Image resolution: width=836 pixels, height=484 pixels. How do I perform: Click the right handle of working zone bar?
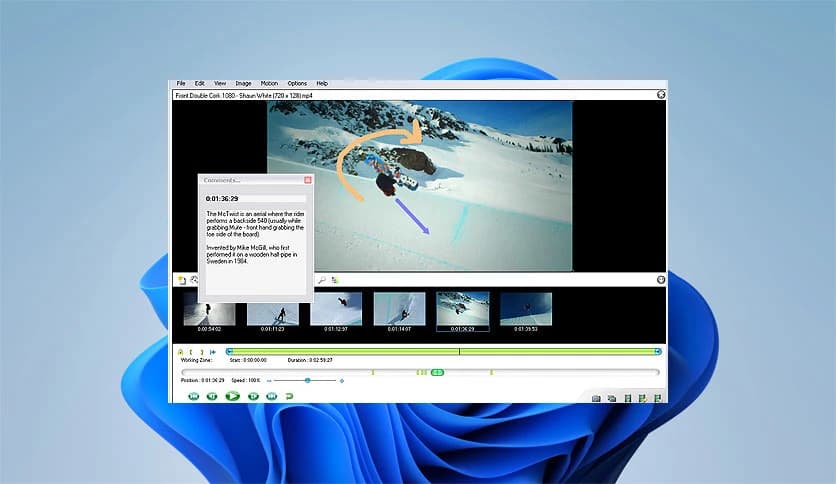point(658,352)
